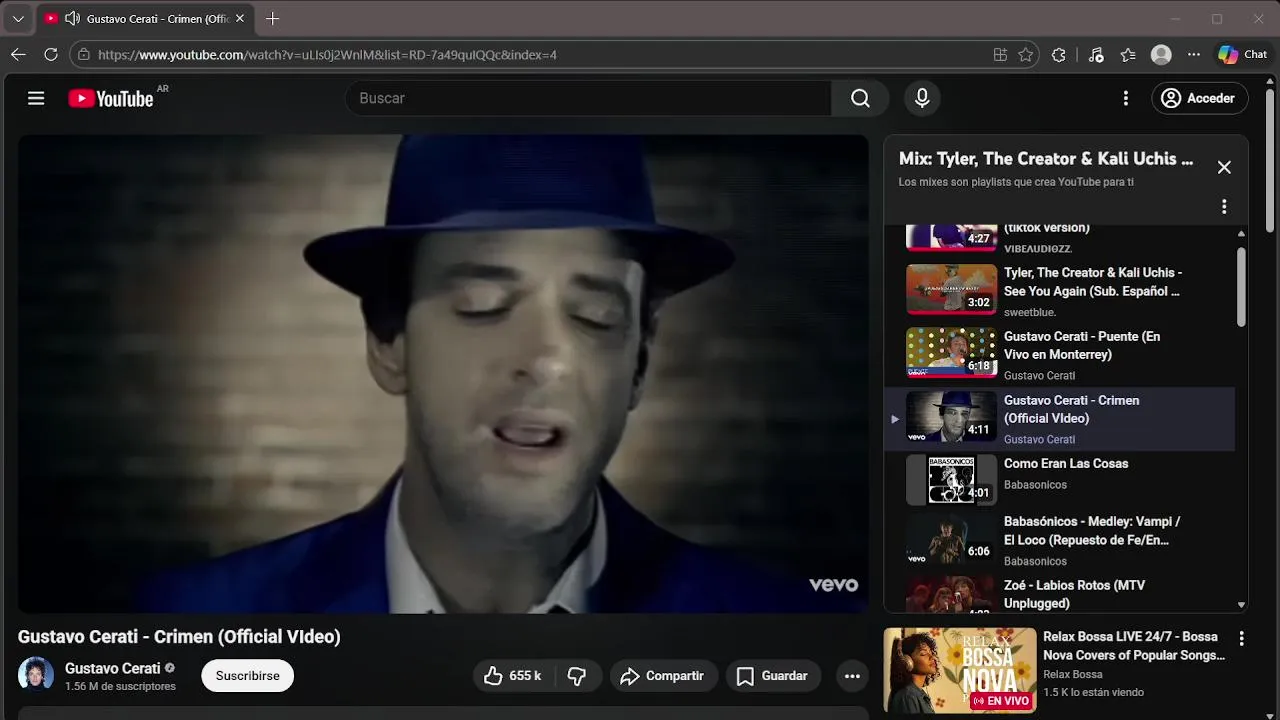Like the video with 655 k
The width and height of the screenshot is (1280, 720).
click(513, 676)
